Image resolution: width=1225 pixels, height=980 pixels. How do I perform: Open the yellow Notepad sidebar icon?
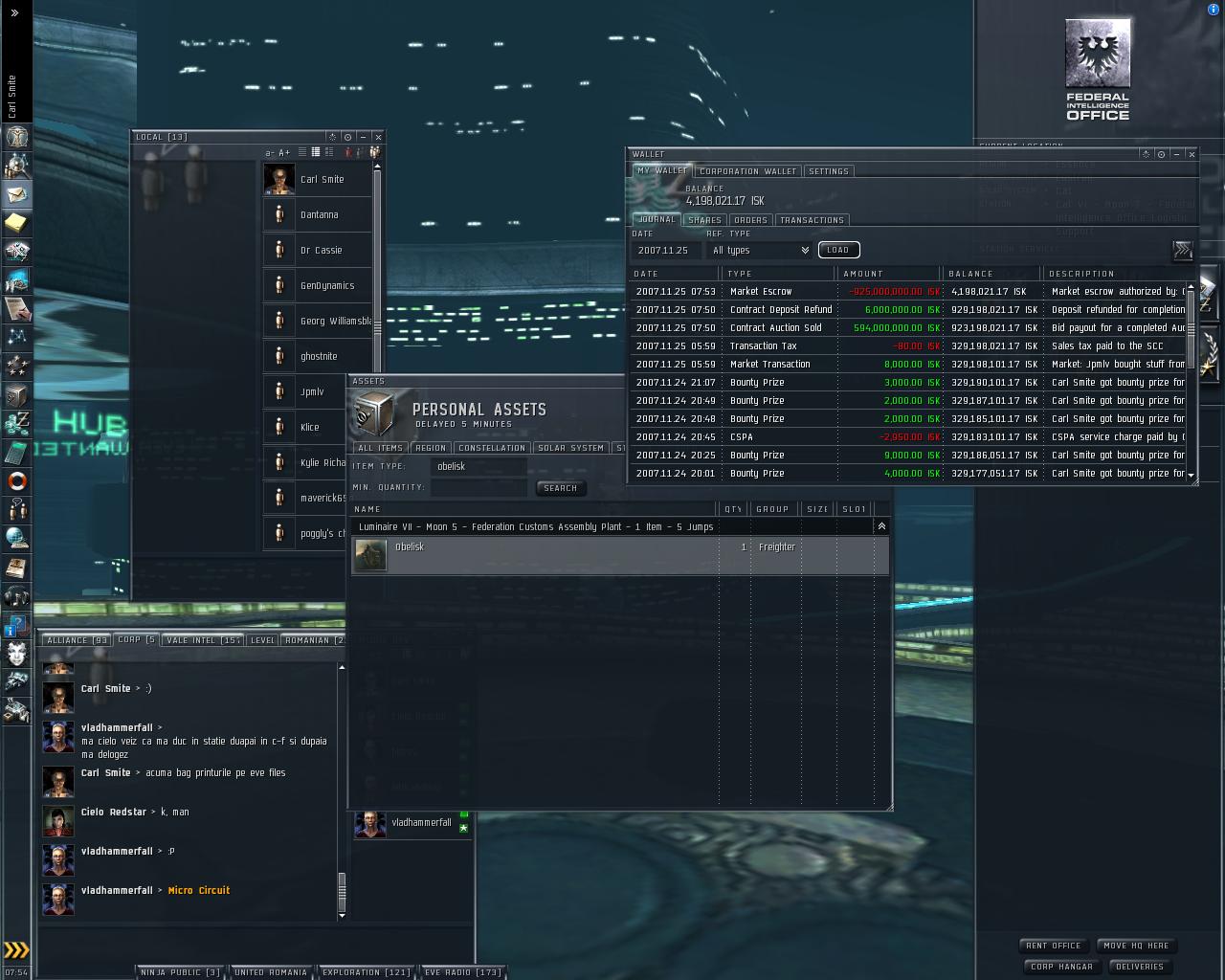pos(16,223)
